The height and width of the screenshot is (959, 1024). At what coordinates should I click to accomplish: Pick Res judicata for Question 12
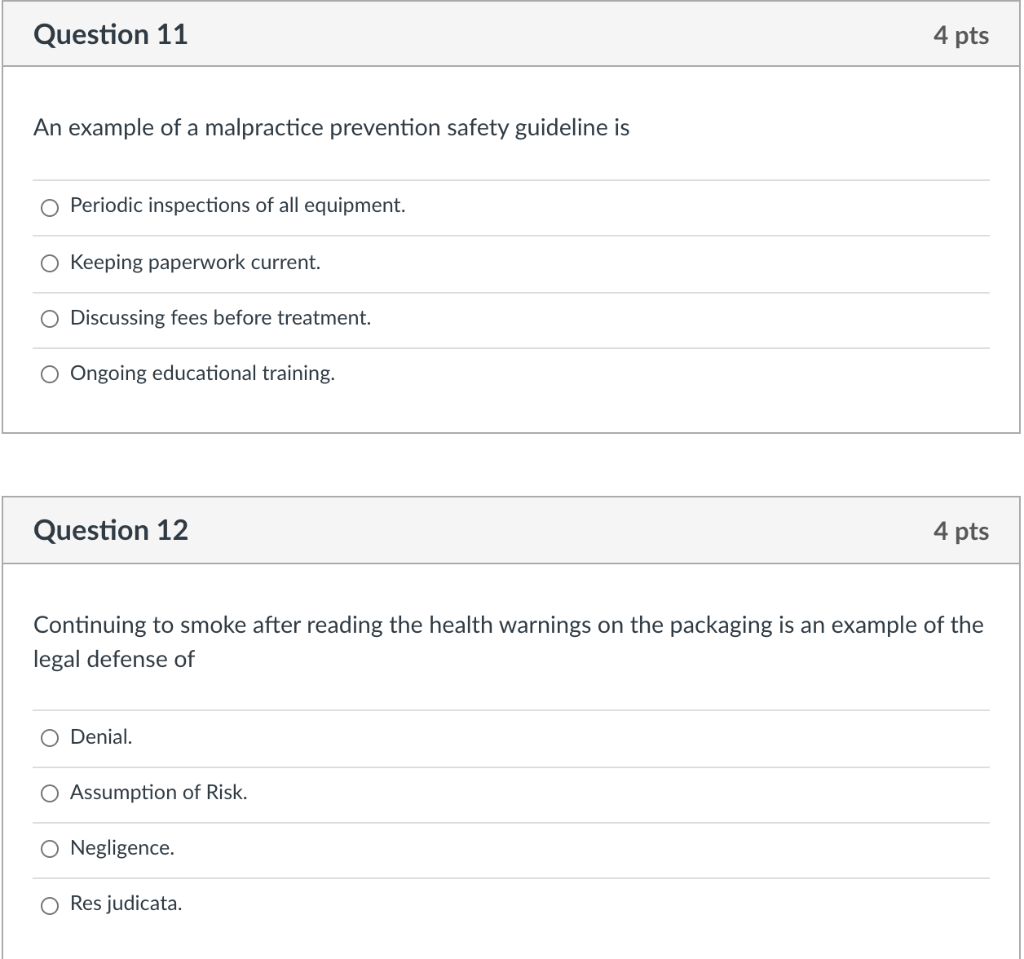coord(49,905)
